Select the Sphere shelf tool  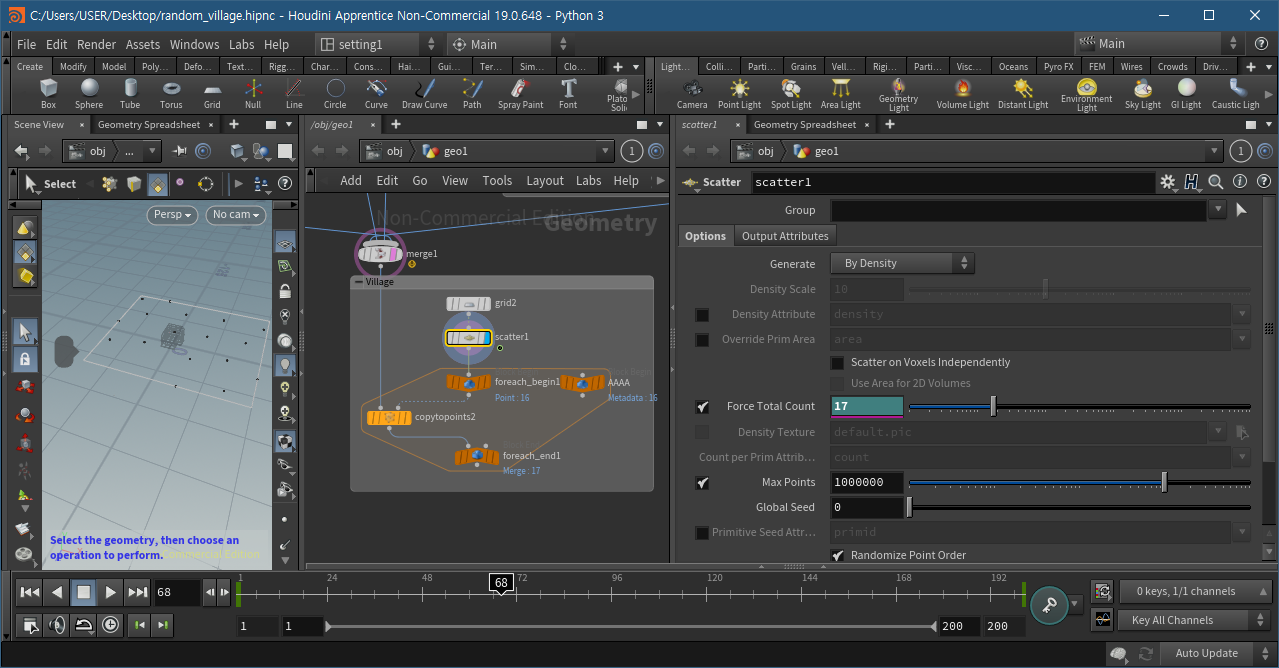(89, 94)
